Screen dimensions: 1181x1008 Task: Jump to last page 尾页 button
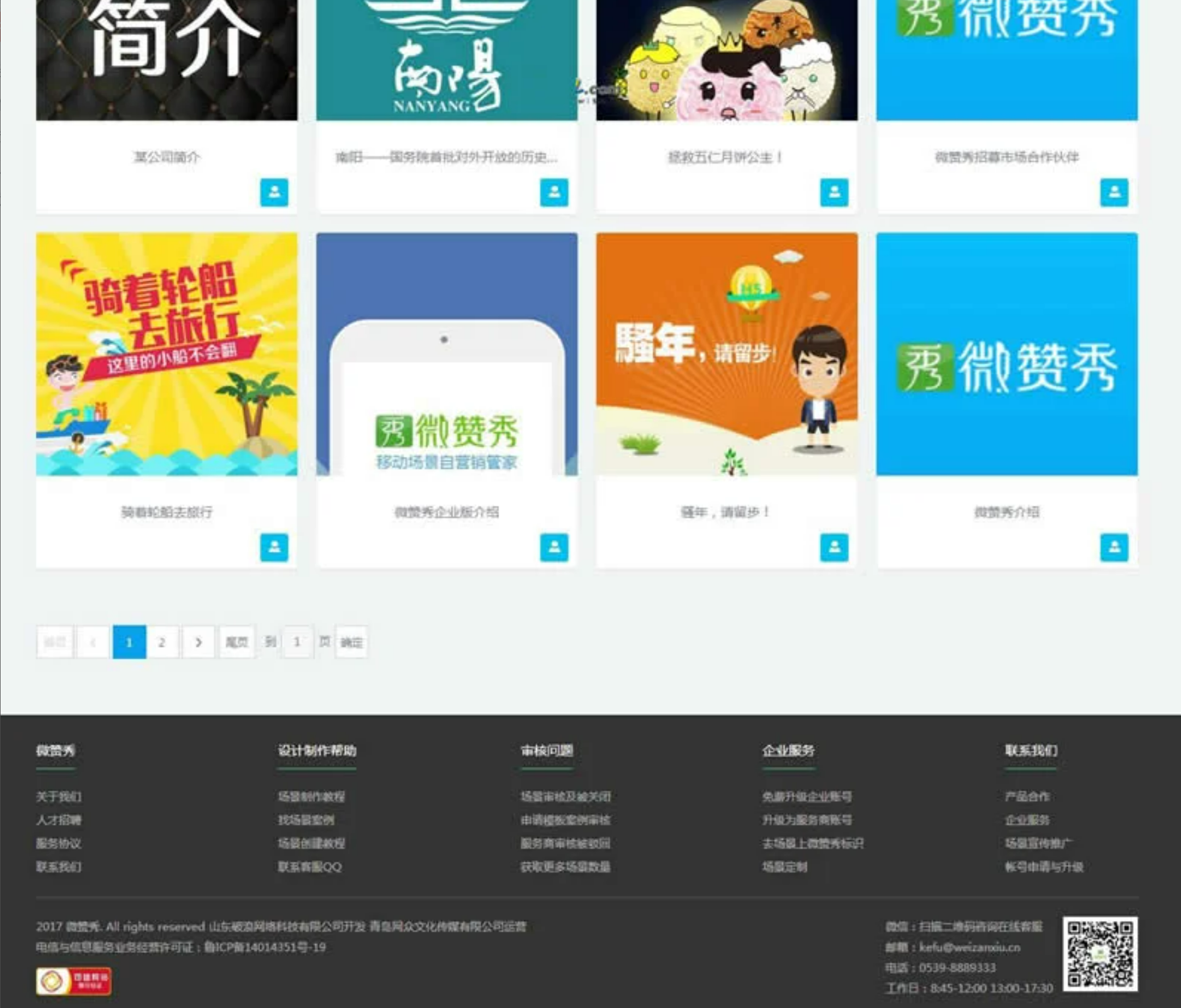pos(236,643)
